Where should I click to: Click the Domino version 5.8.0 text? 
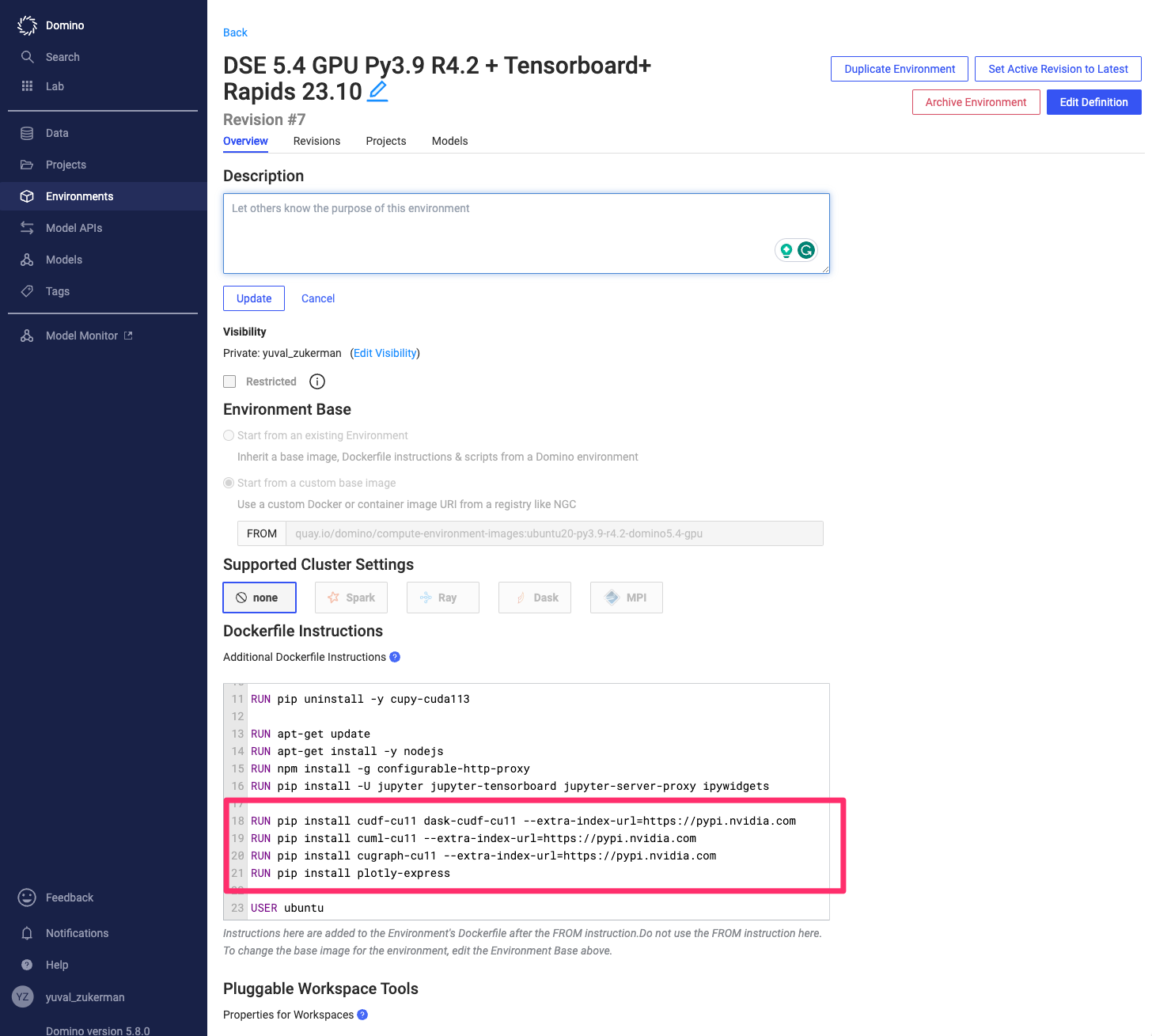pyautogui.click(x=97, y=1030)
